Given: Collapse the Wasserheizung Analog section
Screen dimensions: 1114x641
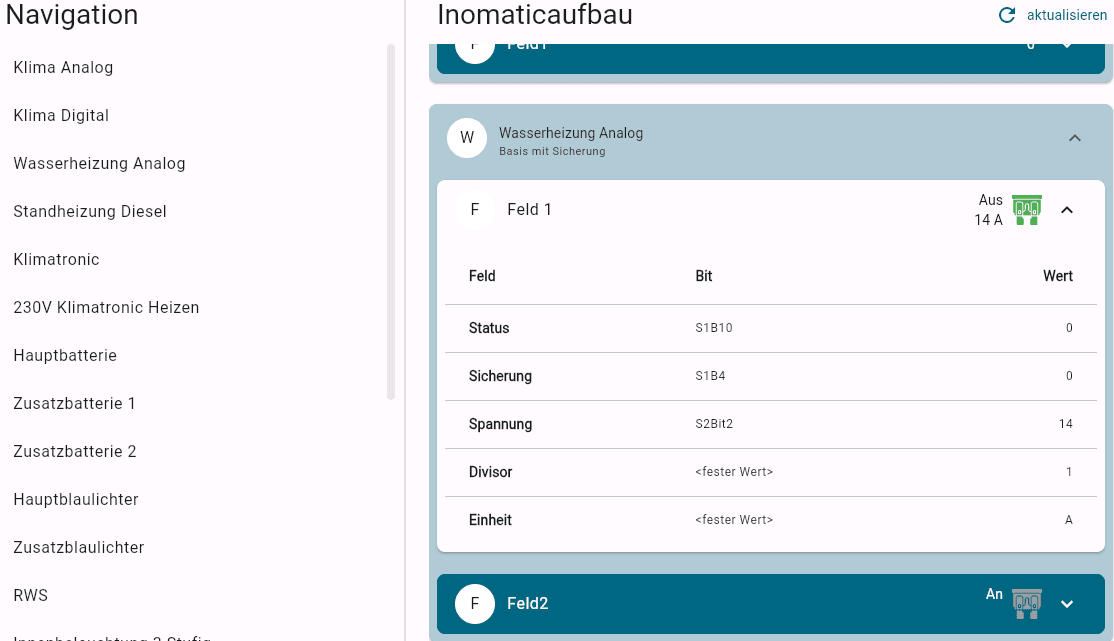Looking at the screenshot, I should (x=1075, y=139).
